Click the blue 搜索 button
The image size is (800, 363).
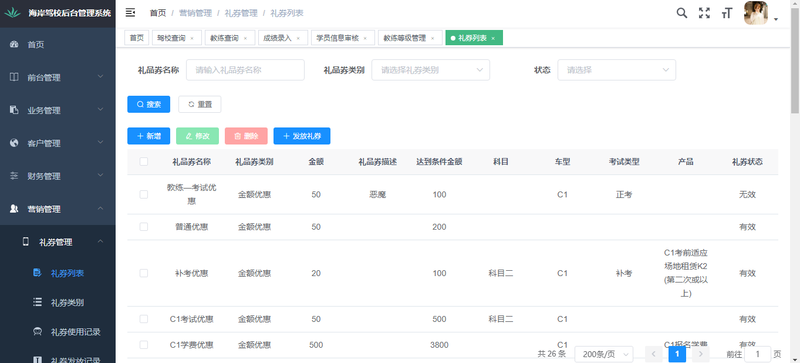click(x=148, y=104)
